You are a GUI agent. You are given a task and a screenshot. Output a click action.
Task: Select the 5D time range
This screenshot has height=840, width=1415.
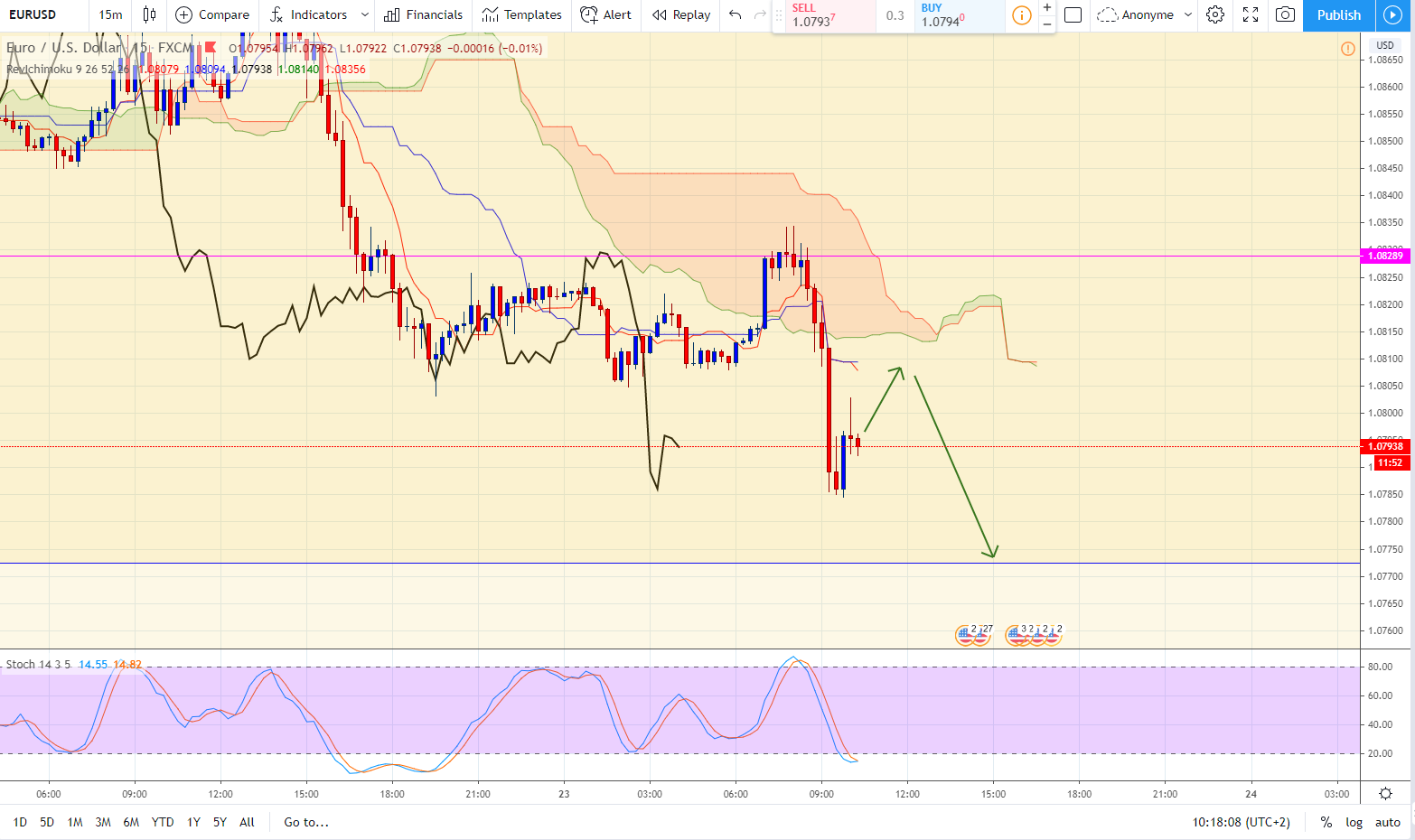[x=47, y=822]
